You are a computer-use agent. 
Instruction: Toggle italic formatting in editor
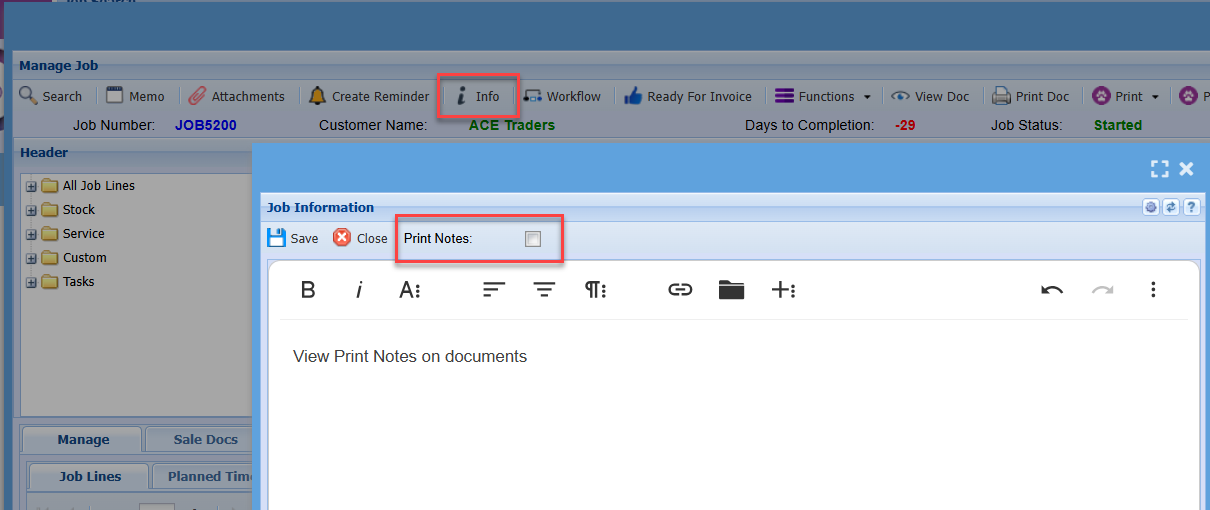point(359,290)
